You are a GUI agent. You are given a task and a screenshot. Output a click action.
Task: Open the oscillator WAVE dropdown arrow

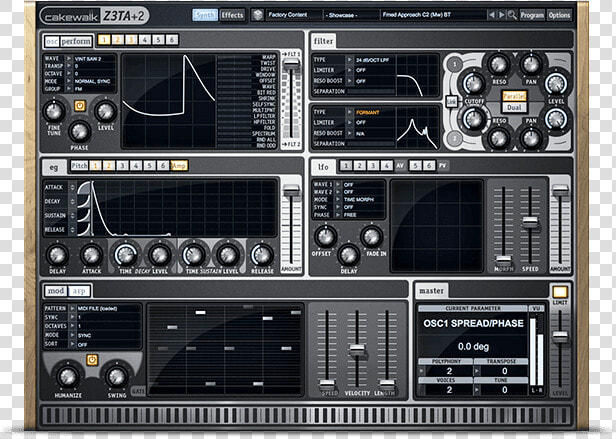[x=69, y=59]
